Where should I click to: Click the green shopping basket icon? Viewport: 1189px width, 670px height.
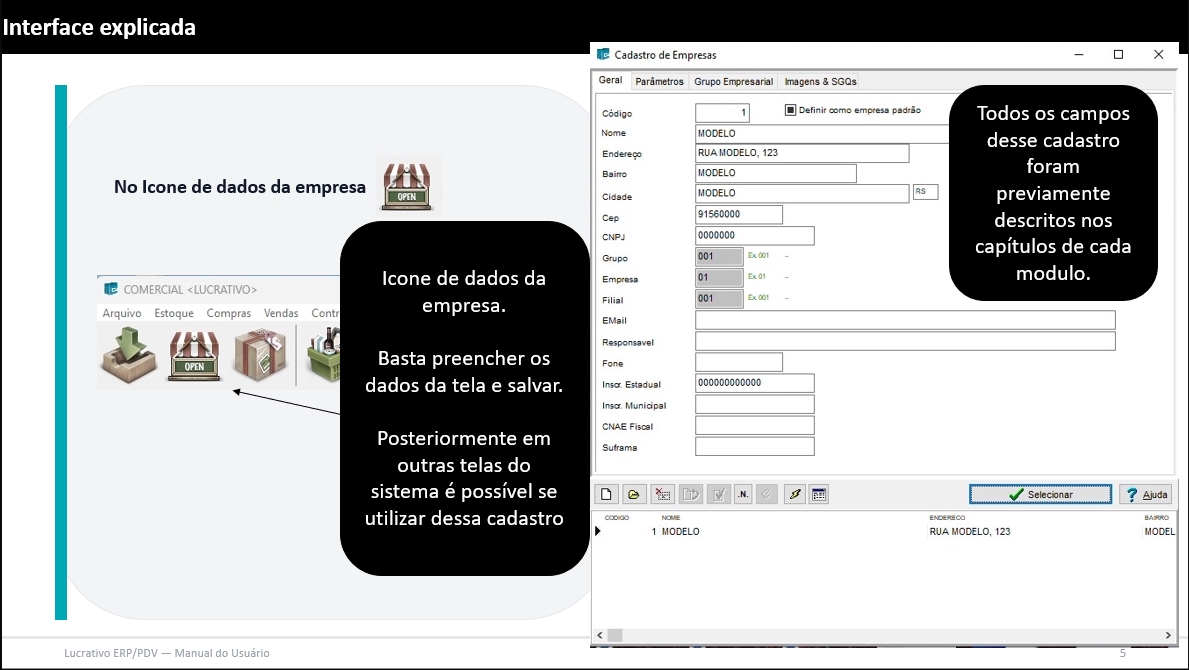pyautogui.click(x=323, y=357)
